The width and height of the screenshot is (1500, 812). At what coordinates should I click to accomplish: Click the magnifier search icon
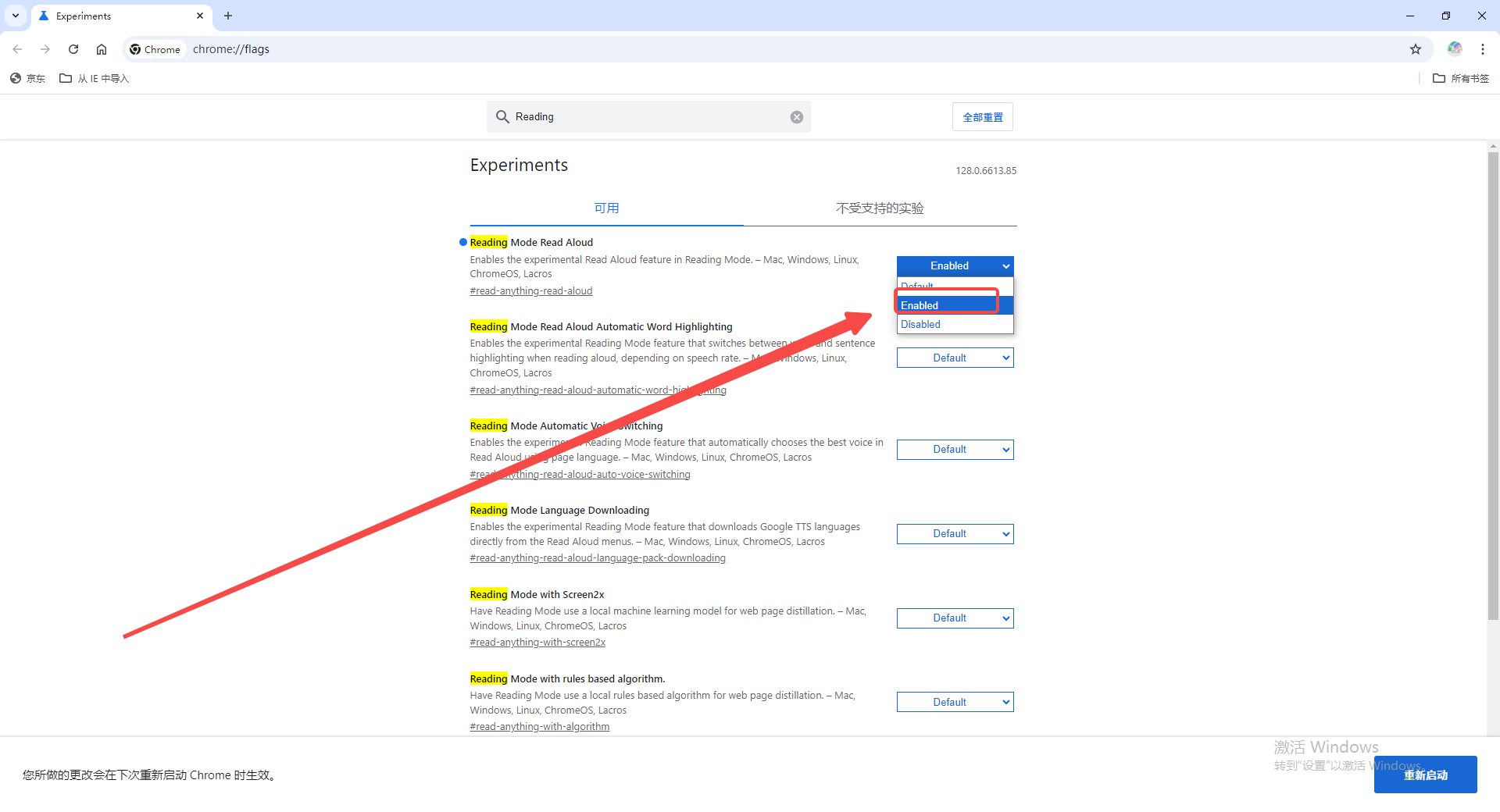502,116
